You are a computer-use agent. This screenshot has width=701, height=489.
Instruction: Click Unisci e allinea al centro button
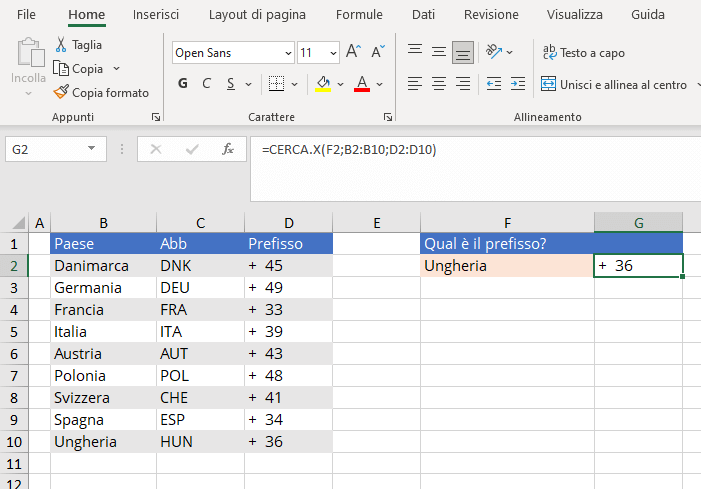(614, 84)
